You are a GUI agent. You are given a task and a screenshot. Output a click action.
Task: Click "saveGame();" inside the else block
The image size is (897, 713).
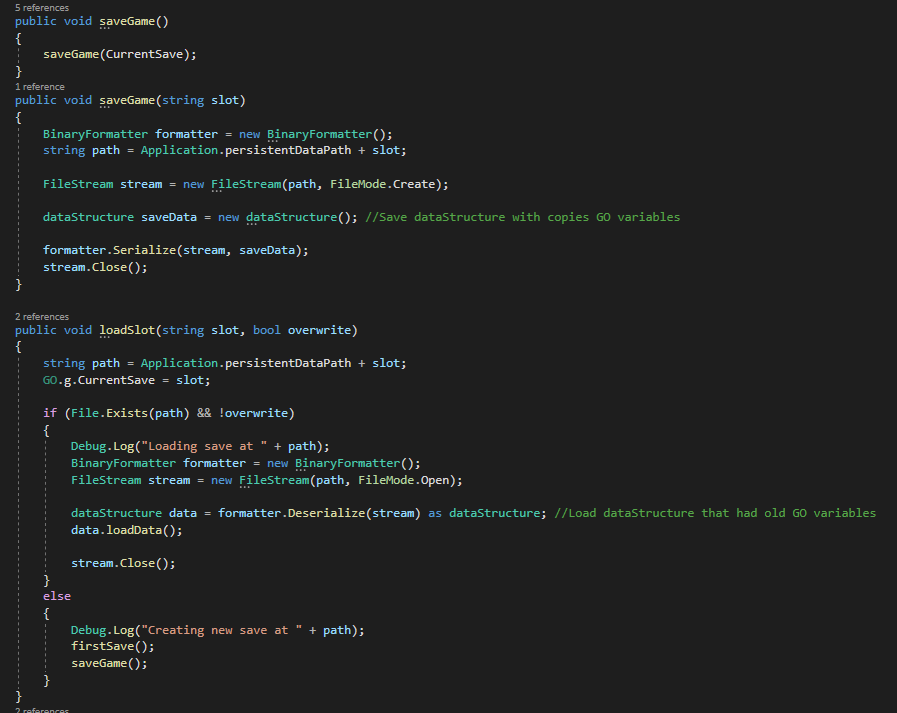pyautogui.click(x=109, y=663)
